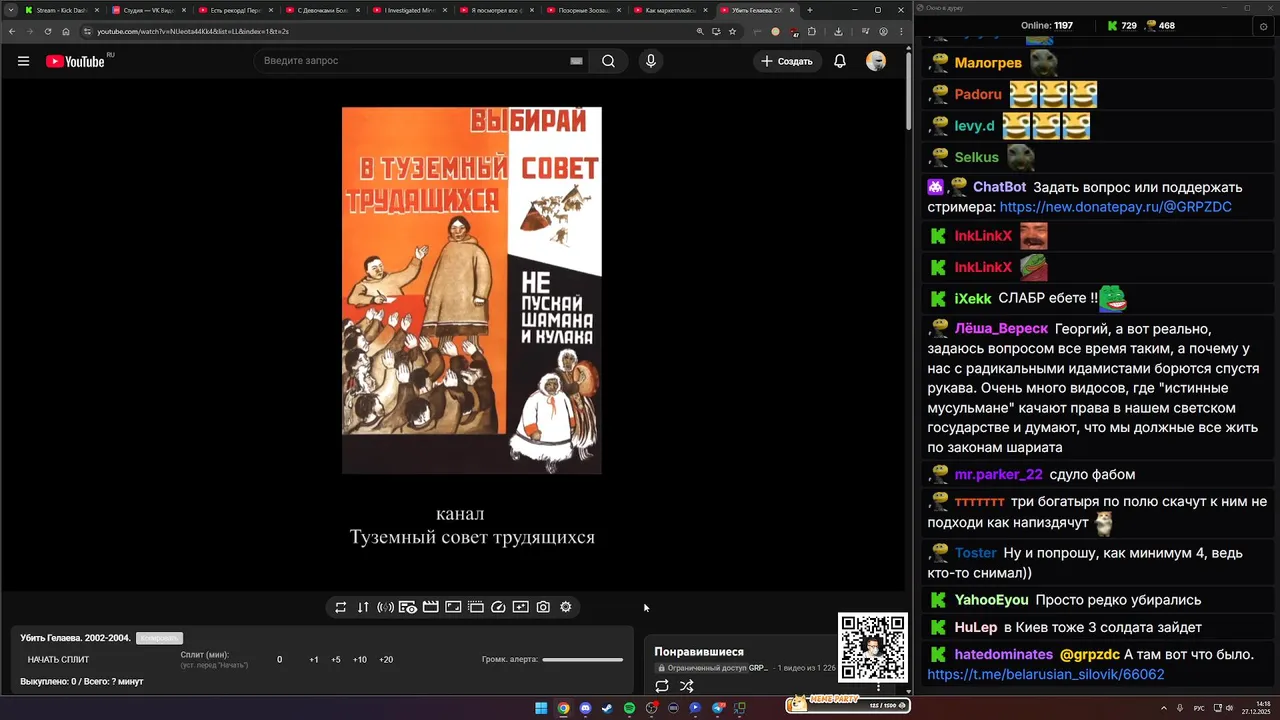Image resolution: width=1280 pixels, height=720 pixels.
Task: Open Spotify from taskbar
Action: 629,708
